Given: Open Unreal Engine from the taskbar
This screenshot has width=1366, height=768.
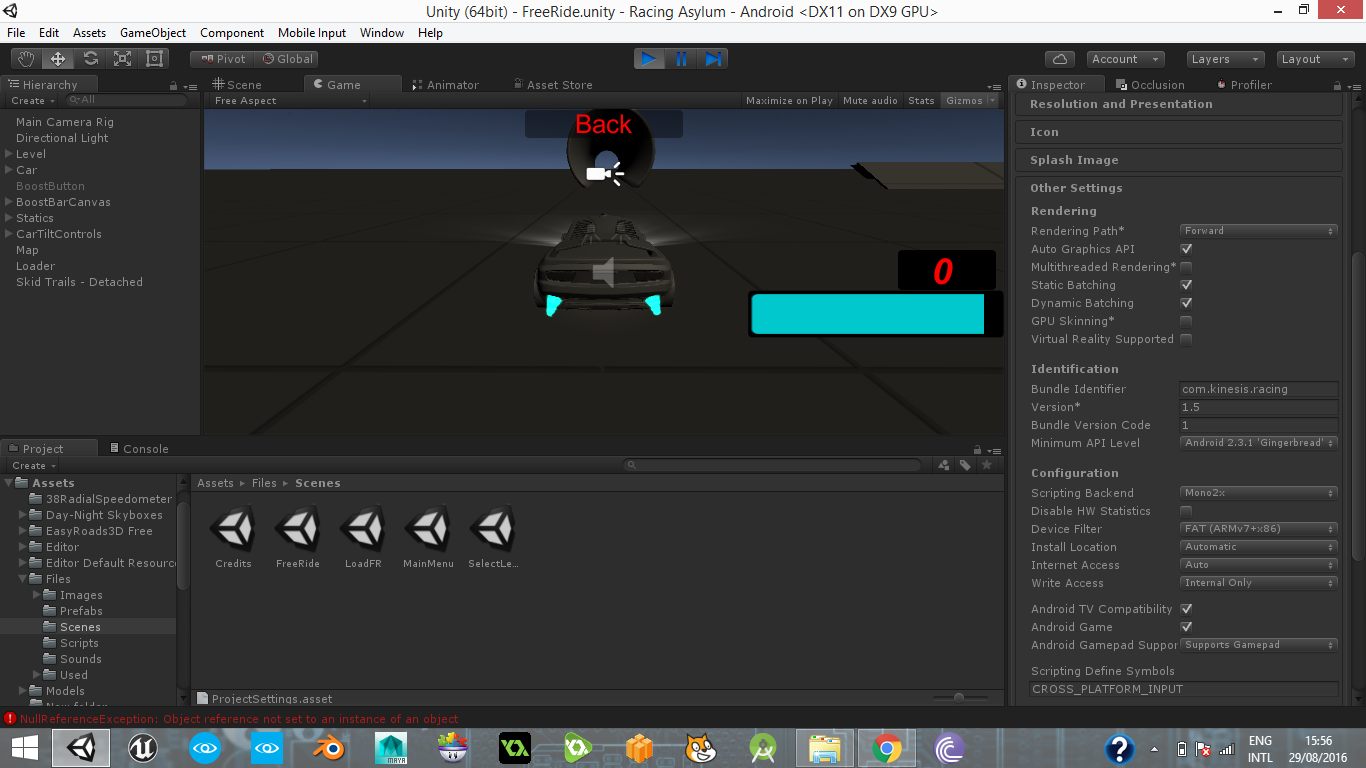Looking at the screenshot, I should coord(143,748).
